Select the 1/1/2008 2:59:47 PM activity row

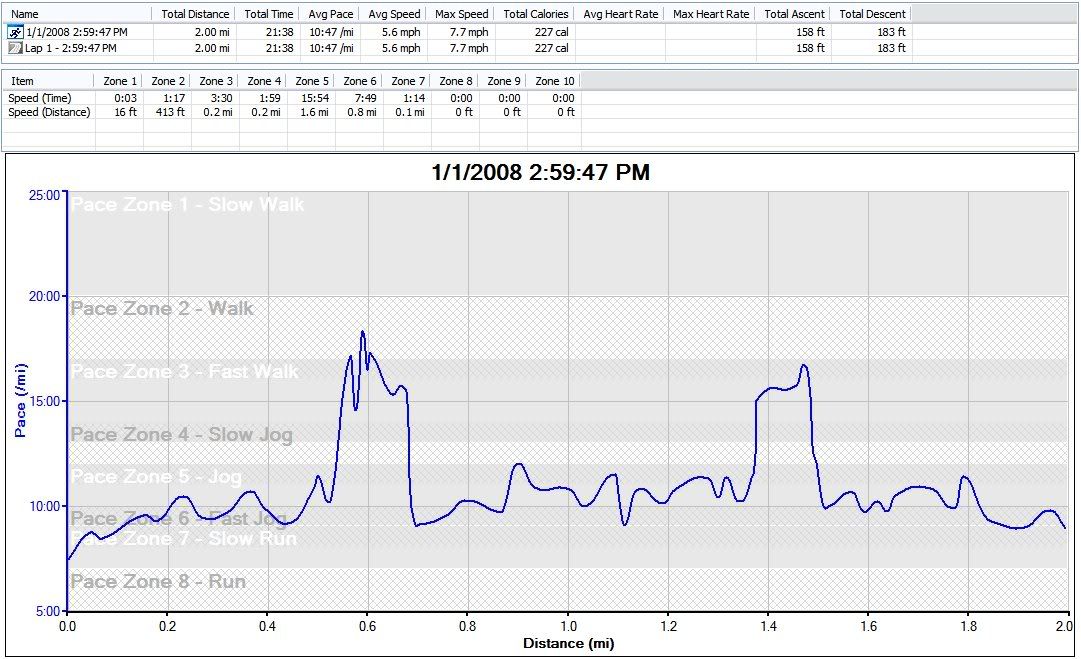76,32
